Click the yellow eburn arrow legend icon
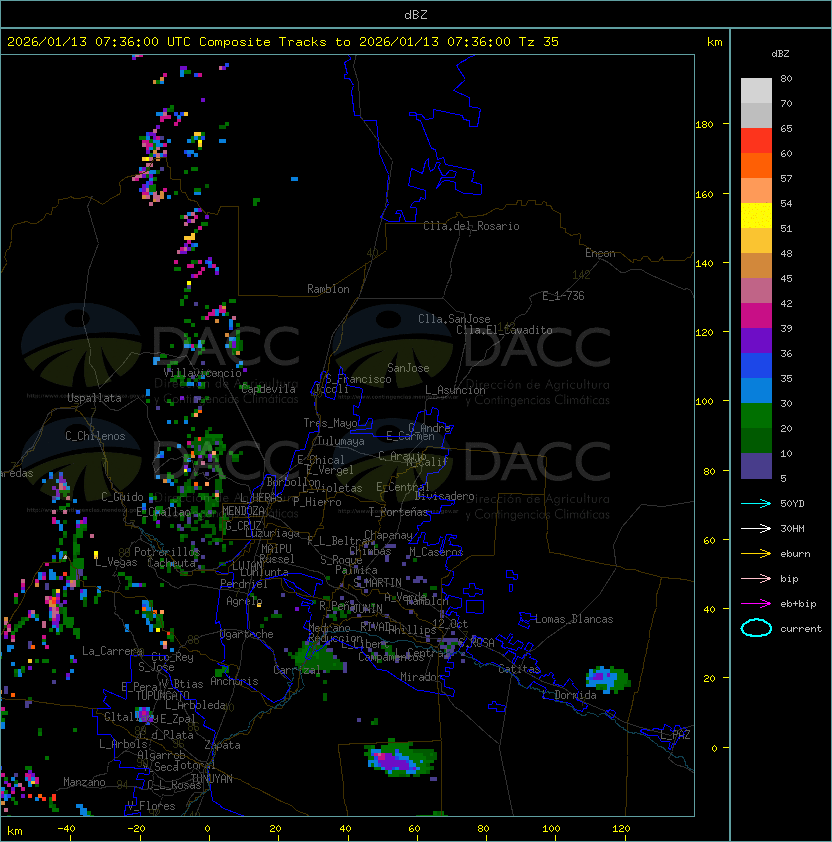 coord(756,554)
